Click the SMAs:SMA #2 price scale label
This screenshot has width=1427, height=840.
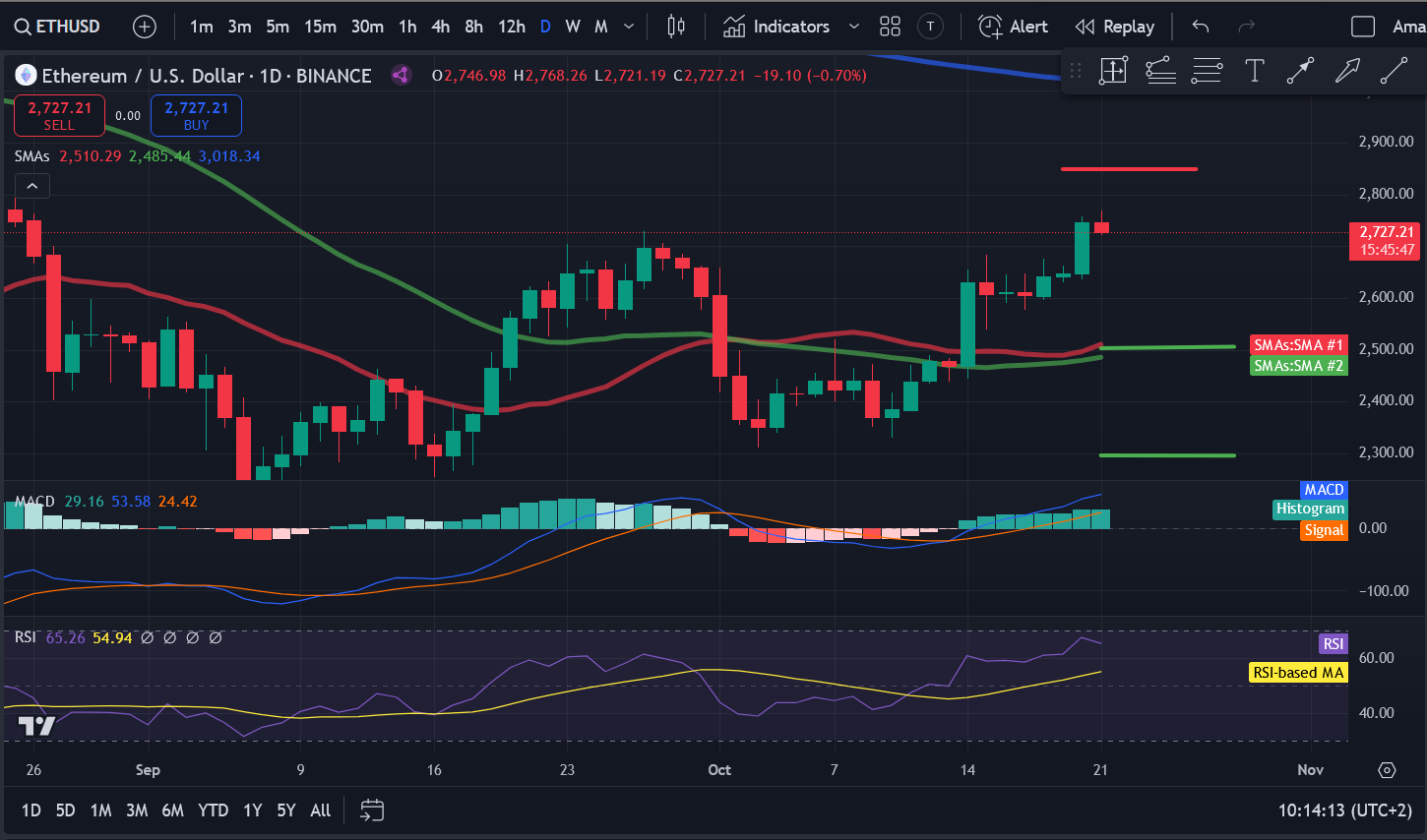[1298, 366]
